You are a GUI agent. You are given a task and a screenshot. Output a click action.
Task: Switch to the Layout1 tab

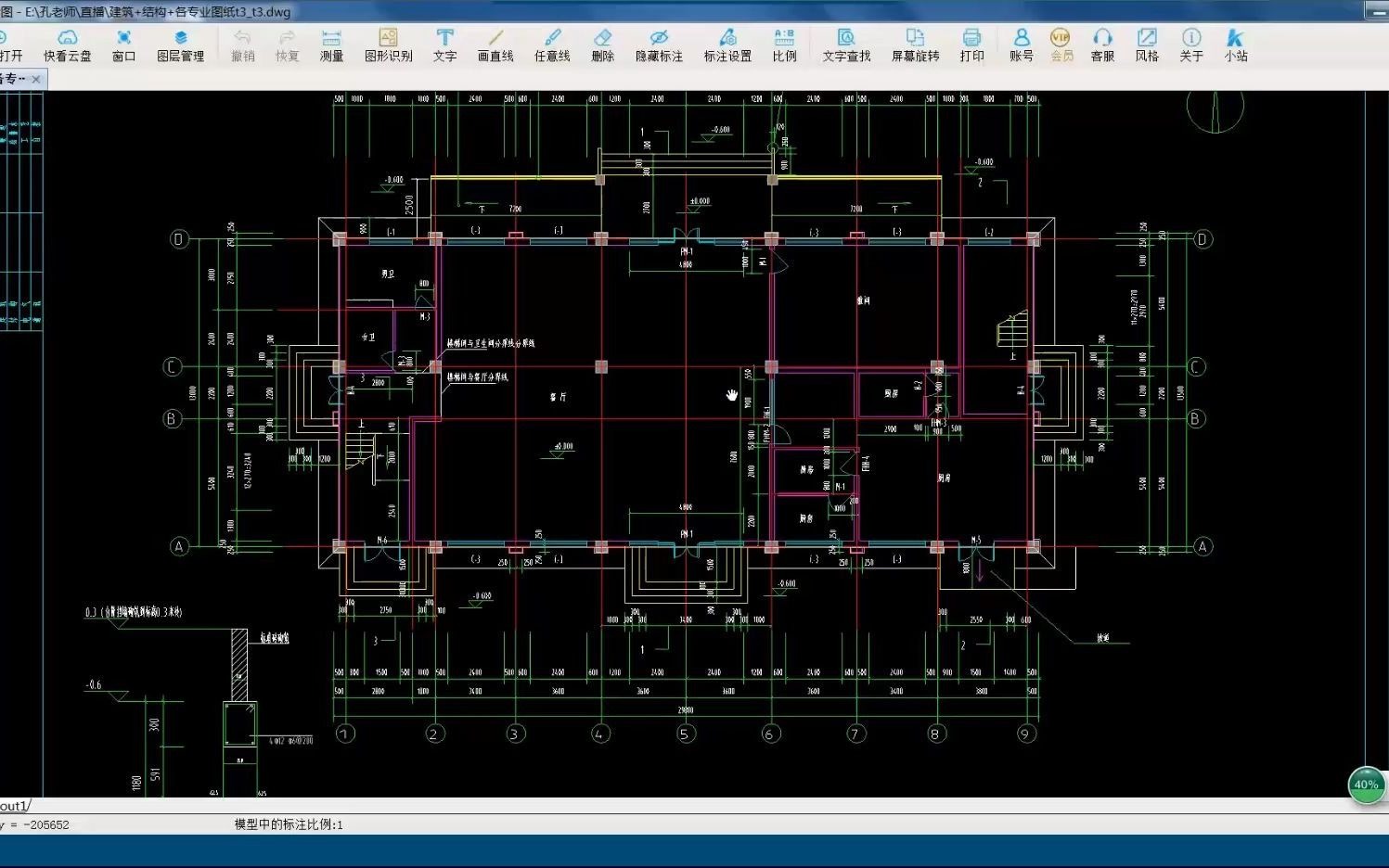click(x=15, y=806)
